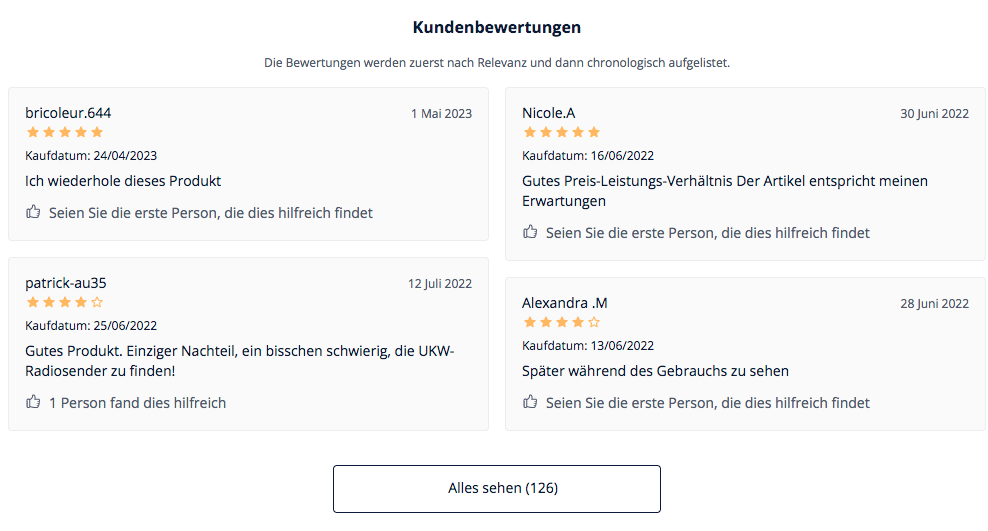988x531 pixels.
Task: Click the review date 1 Mai 2023
Action: [x=441, y=114]
